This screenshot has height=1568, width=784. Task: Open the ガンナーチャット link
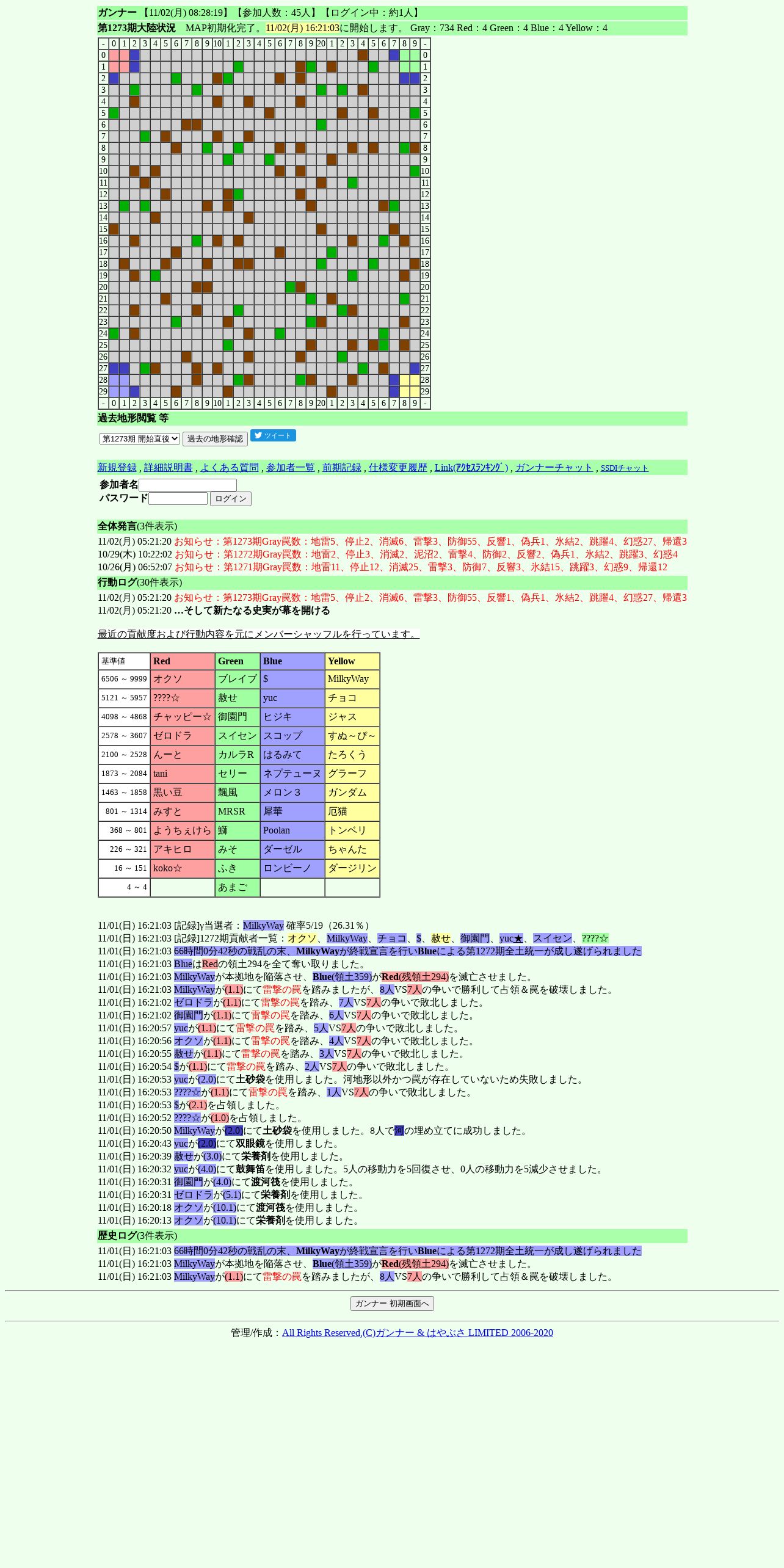[554, 468]
